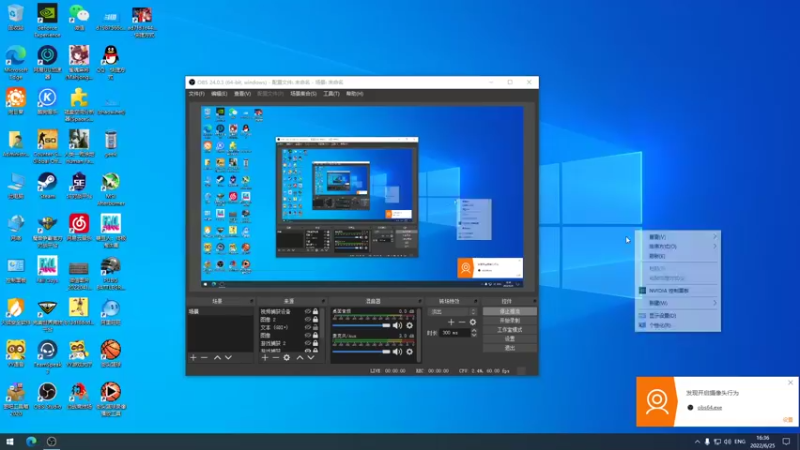
Task: Select the Recycle Bin desktop icon
Action: click(16, 17)
